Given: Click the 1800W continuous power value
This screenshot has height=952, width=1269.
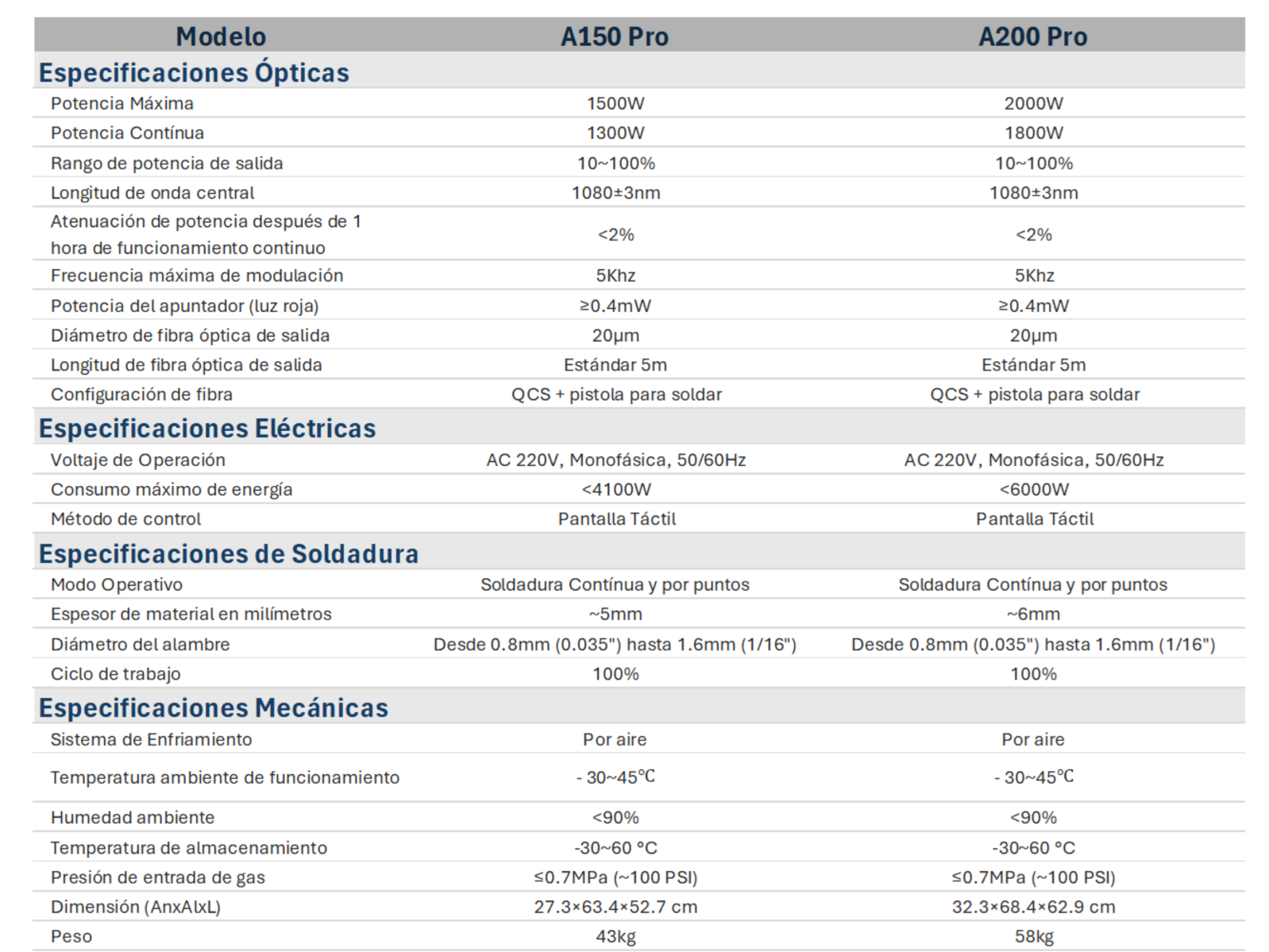Looking at the screenshot, I should tap(1033, 133).
